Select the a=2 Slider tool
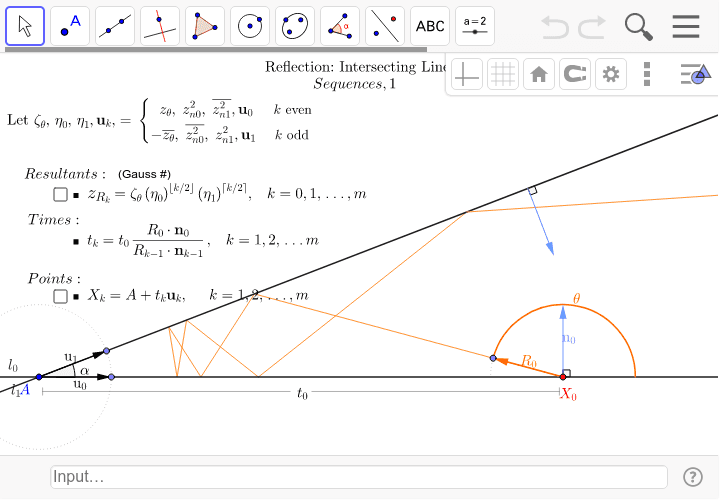Image resolution: width=720 pixels, height=500 pixels. pos(475,26)
